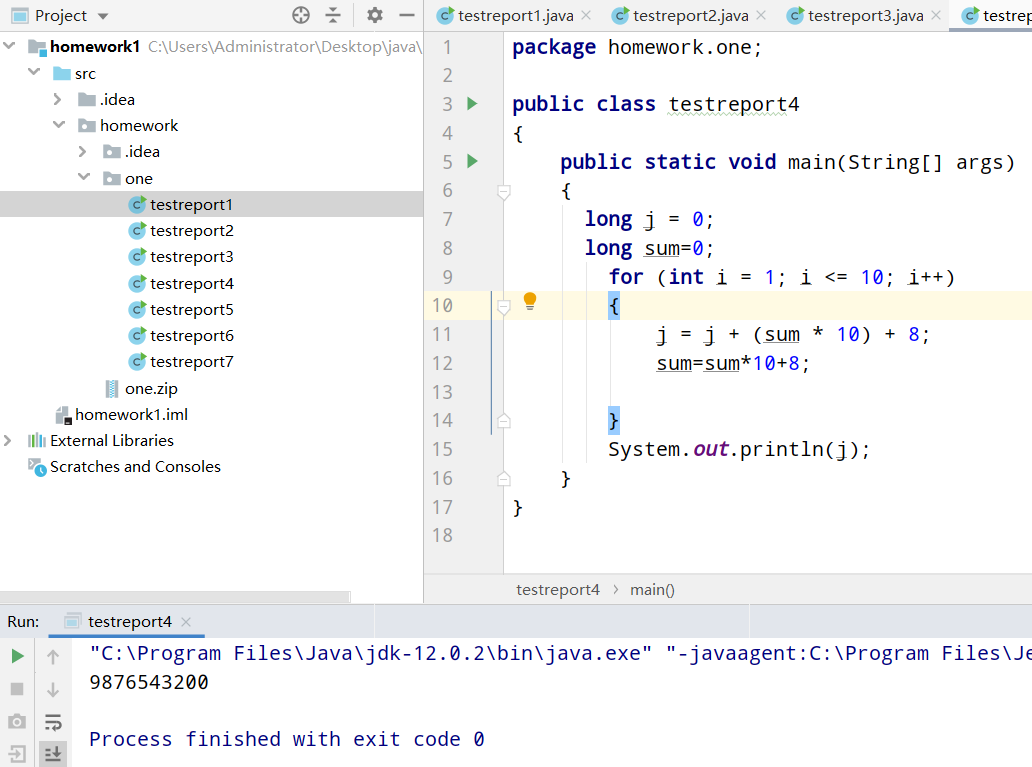This screenshot has height=767, width=1032.
Task: Click line number 15 in gutter
Action: click(442, 450)
